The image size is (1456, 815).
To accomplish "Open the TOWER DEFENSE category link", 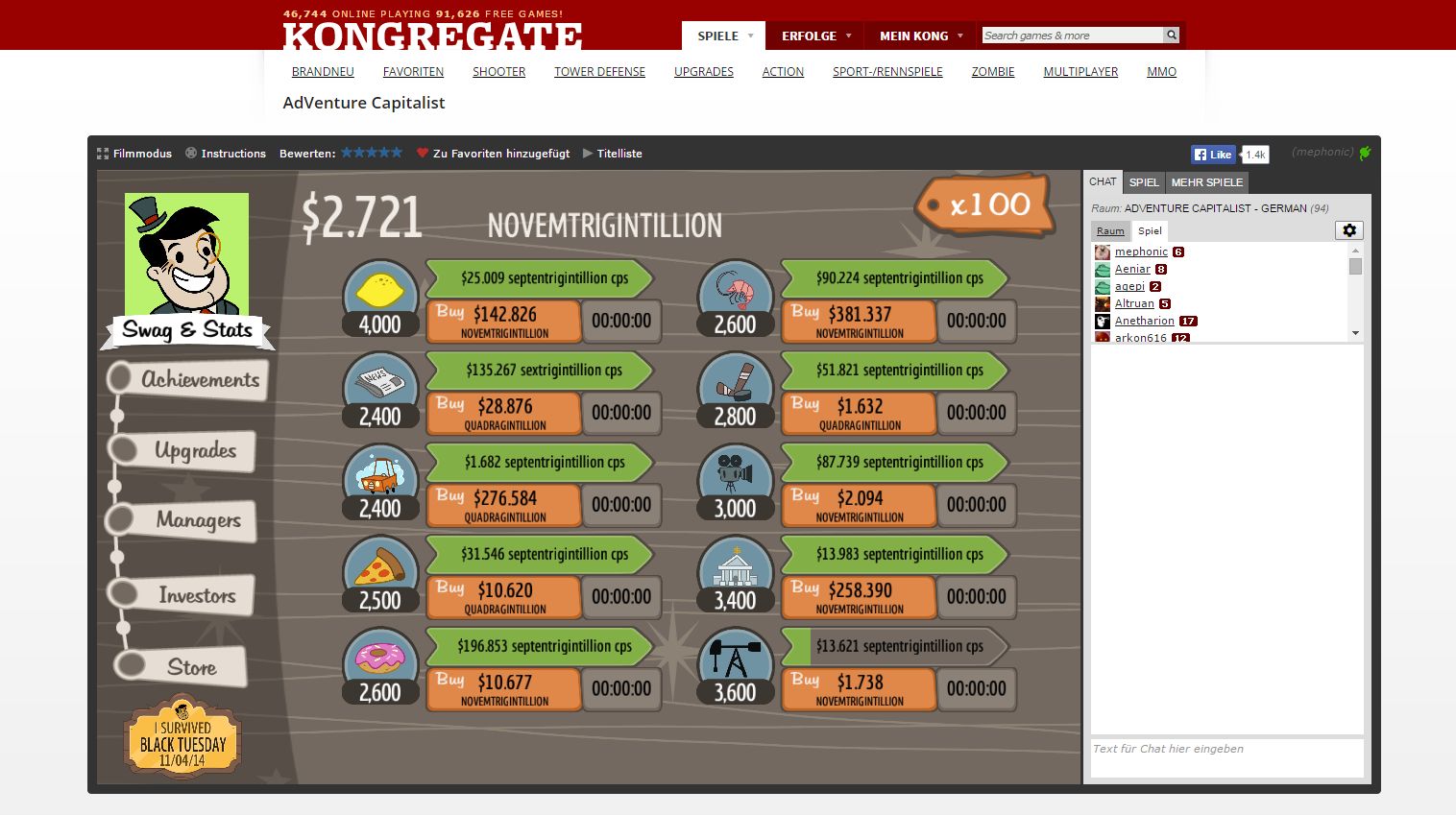I will pyautogui.click(x=599, y=72).
